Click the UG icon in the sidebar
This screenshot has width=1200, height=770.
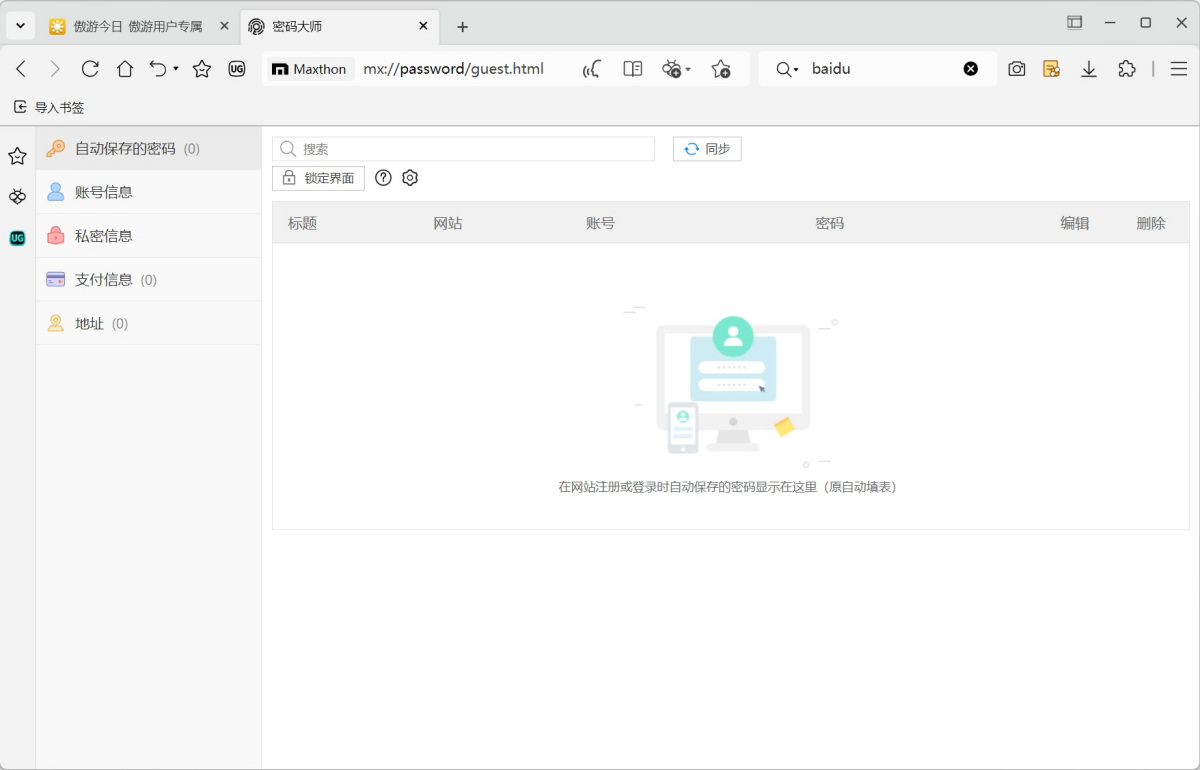[x=17, y=238]
